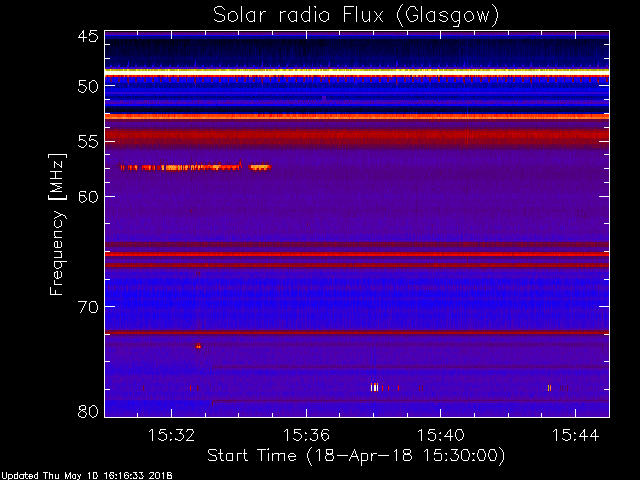640x480 pixels.
Task: Click the white burst near 77 MHz at 15:38
Action: [x=374, y=387]
